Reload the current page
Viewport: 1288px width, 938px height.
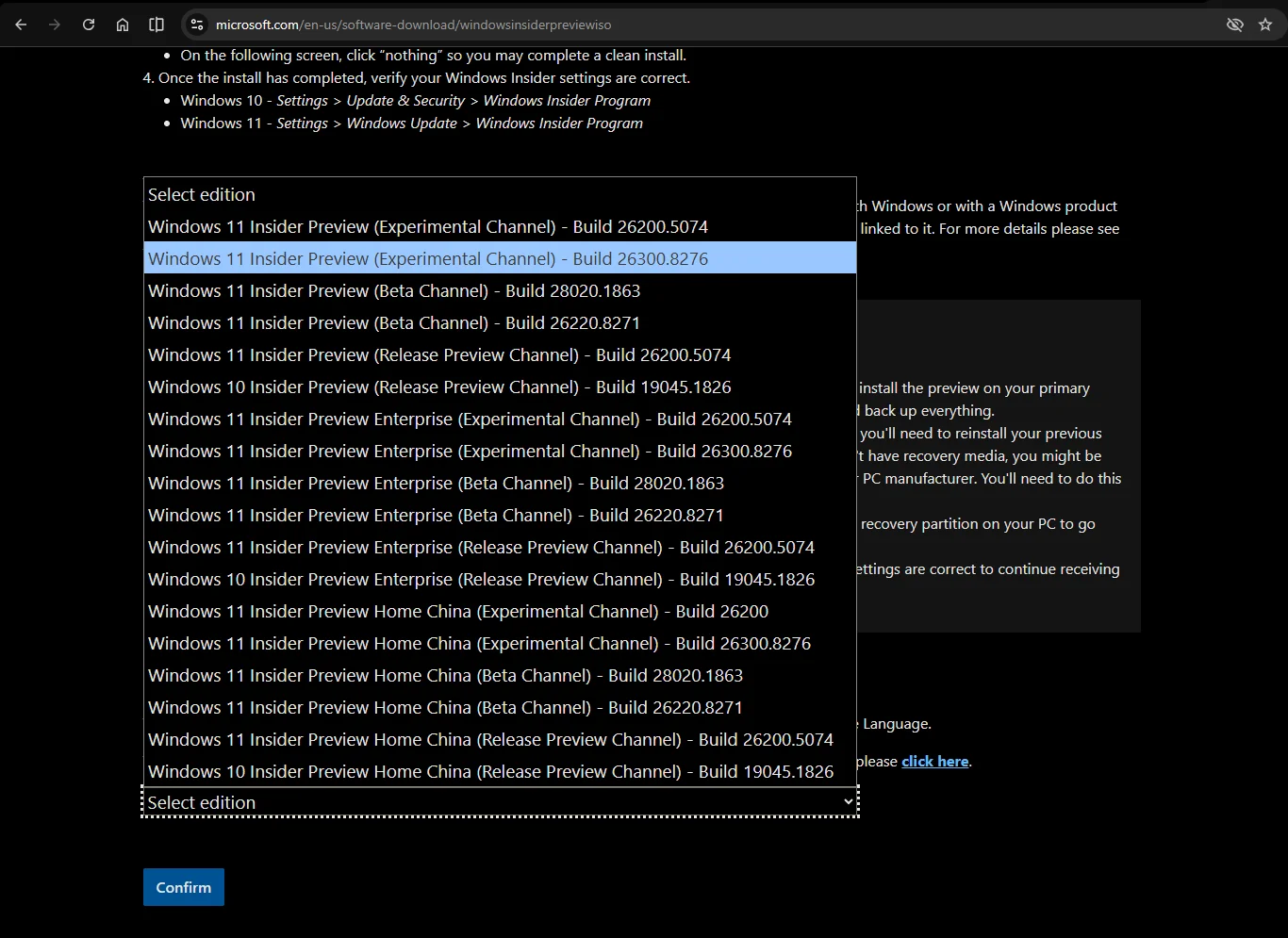tap(89, 25)
